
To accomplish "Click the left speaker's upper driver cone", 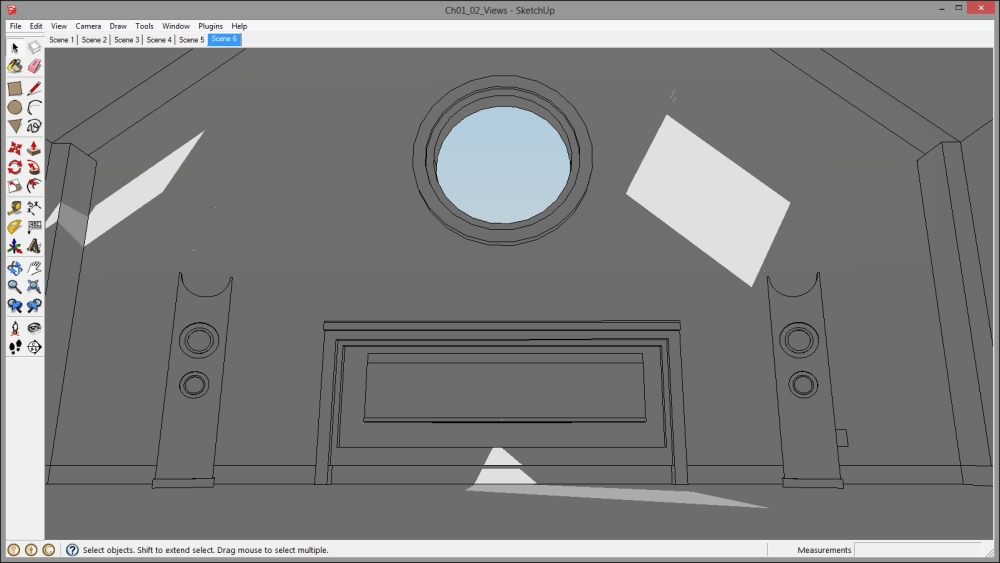I will pos(198,340).
